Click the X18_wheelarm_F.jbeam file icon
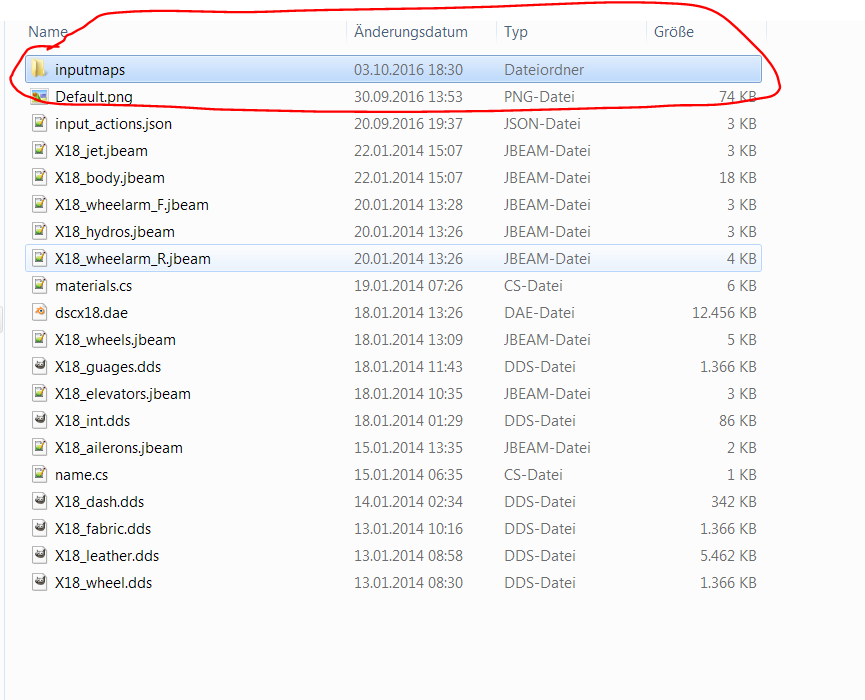This screenshot has width=865, height=700. coord(39,204)
